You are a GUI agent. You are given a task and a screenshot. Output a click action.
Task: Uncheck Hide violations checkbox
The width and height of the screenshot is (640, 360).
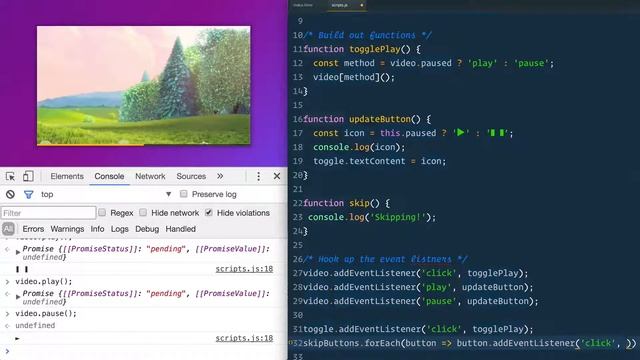(x=209, y=212)
